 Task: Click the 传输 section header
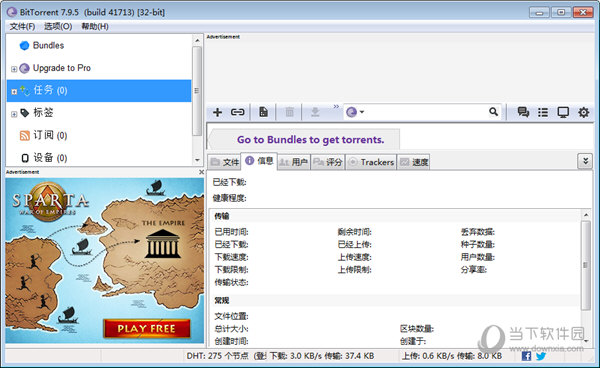[222, 216]
